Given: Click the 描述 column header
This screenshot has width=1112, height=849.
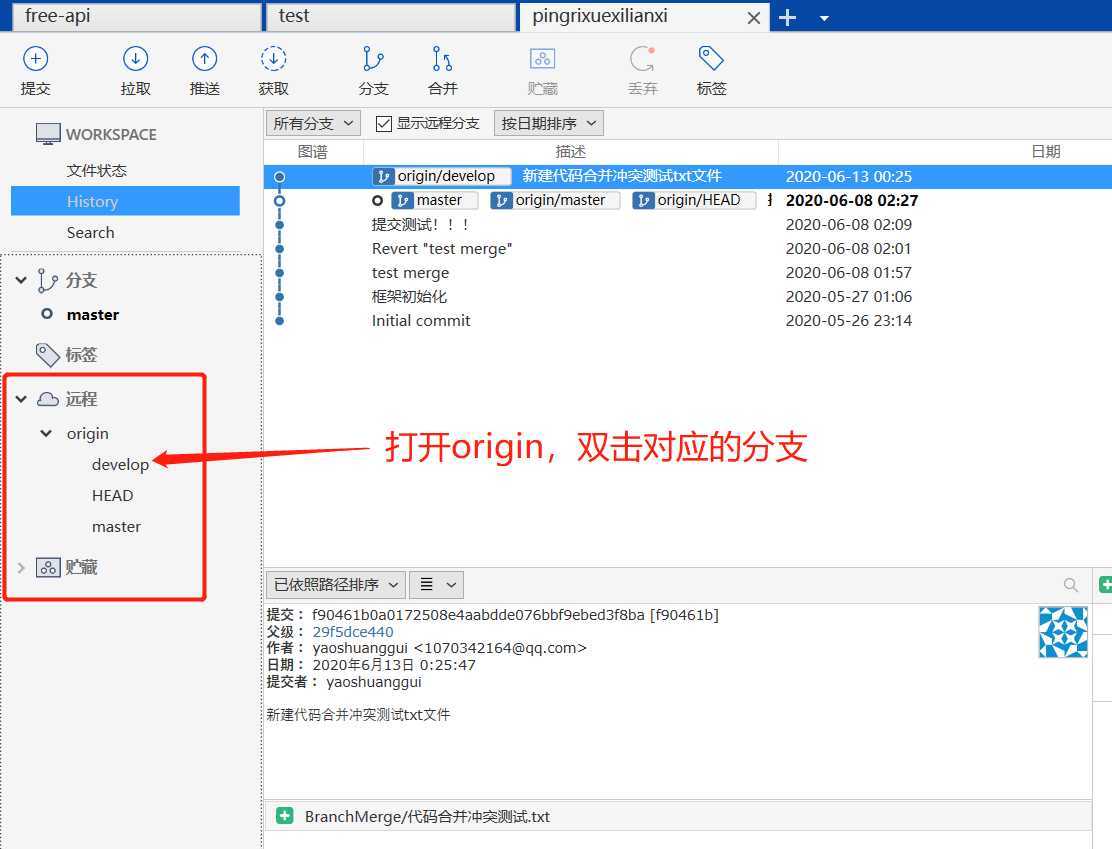Looking at the screenshot, I should click(x=570, y=152).
